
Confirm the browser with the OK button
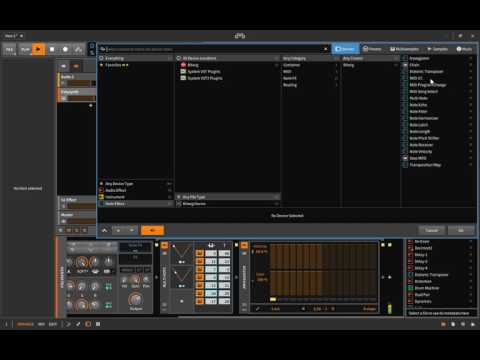[461, 230]
